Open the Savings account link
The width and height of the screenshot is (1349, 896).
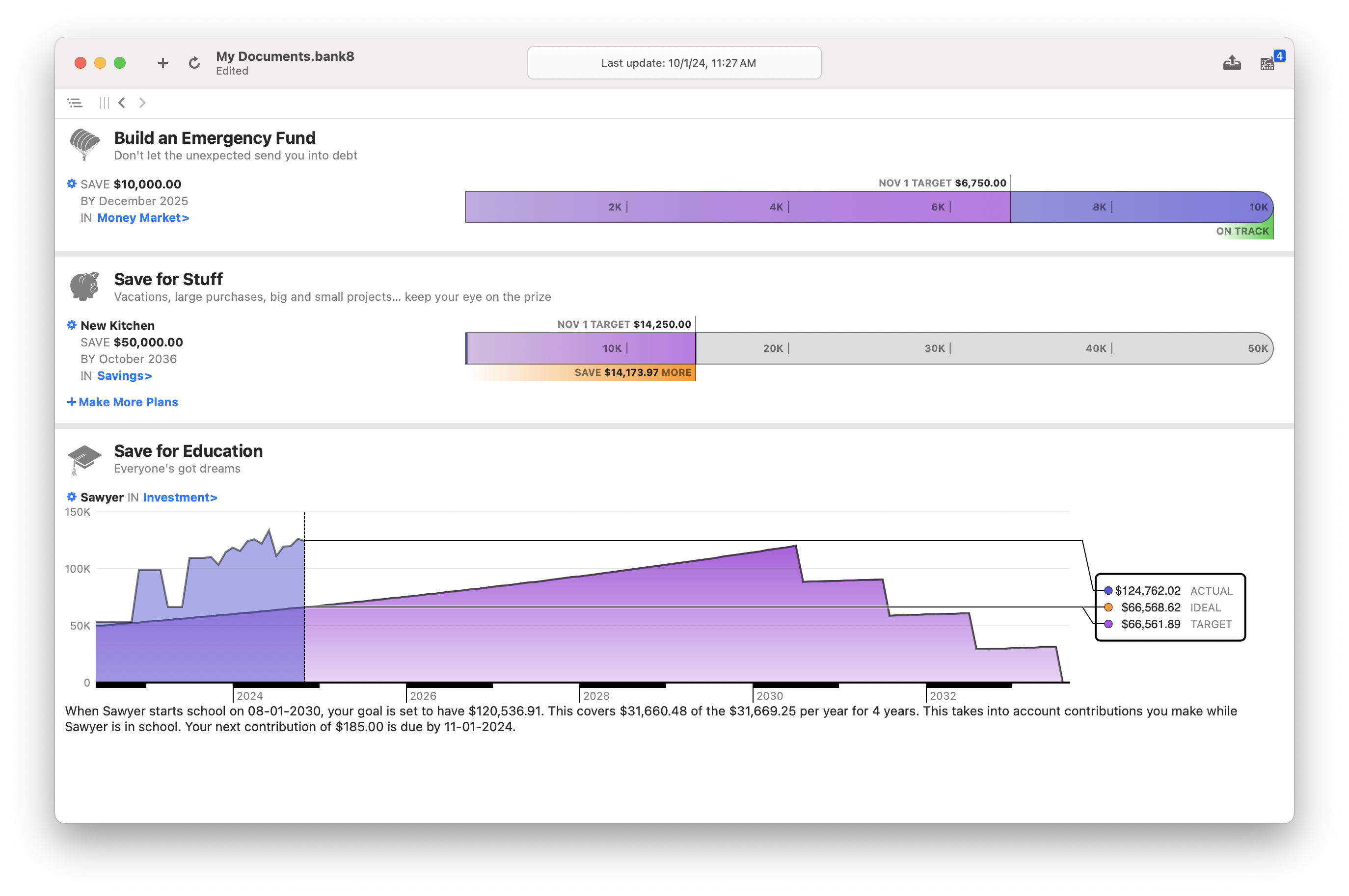[x=125, y=375]
